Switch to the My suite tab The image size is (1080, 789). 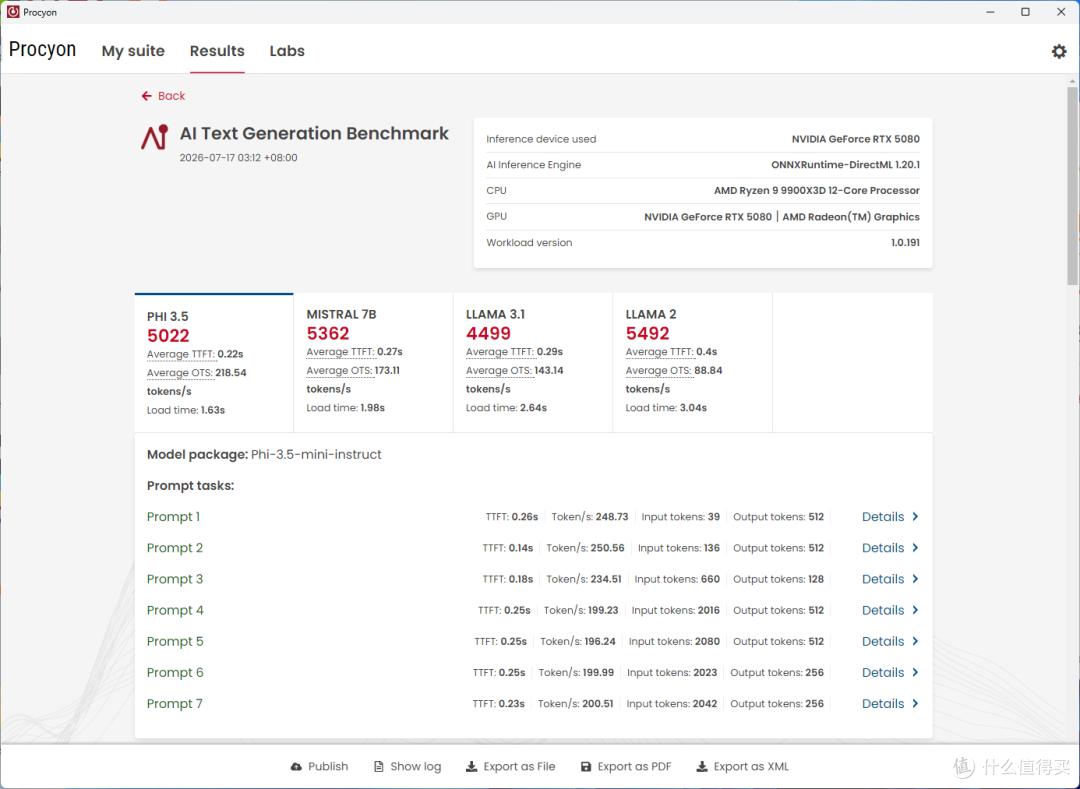pos(133,51)
